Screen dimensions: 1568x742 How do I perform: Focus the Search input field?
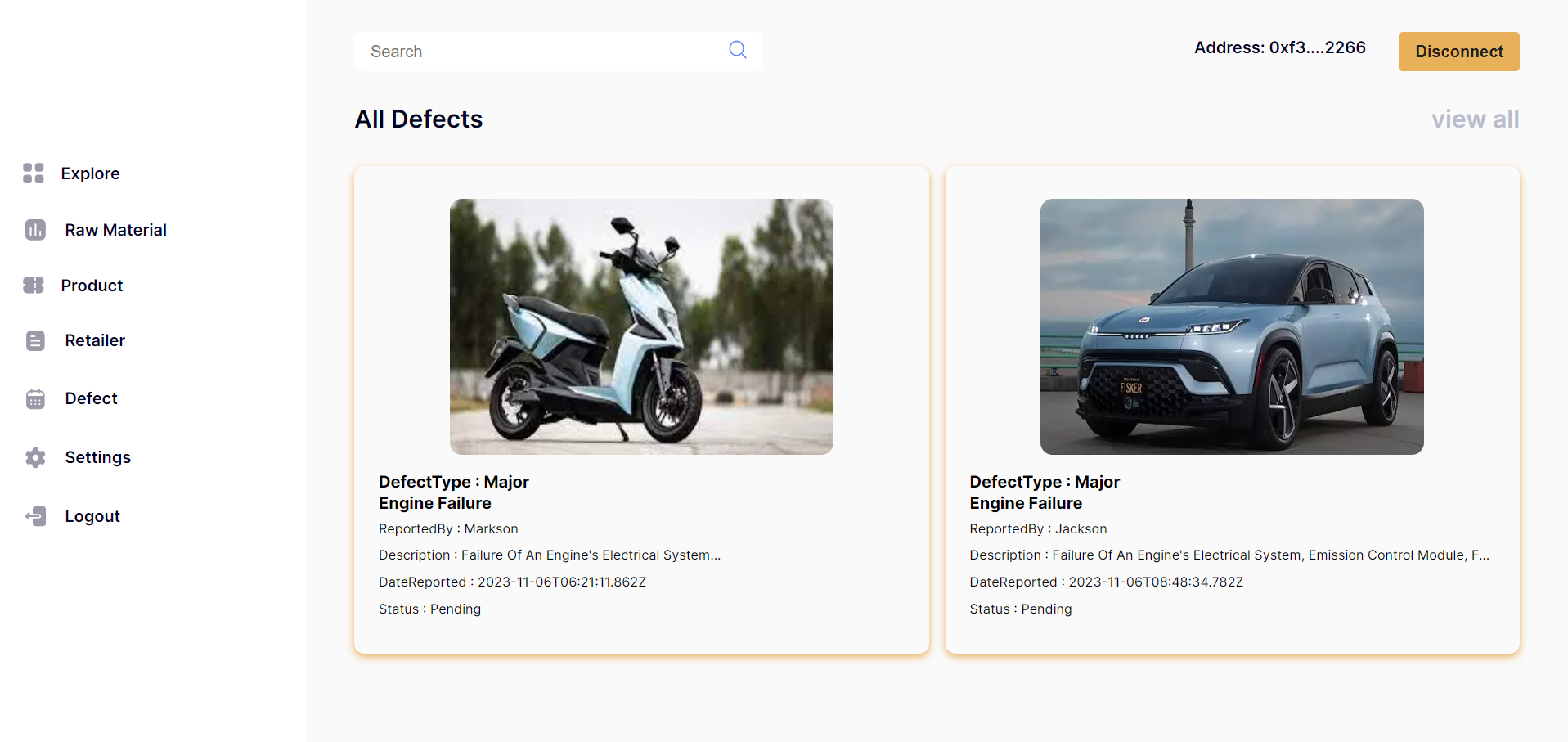coord(540,52)
